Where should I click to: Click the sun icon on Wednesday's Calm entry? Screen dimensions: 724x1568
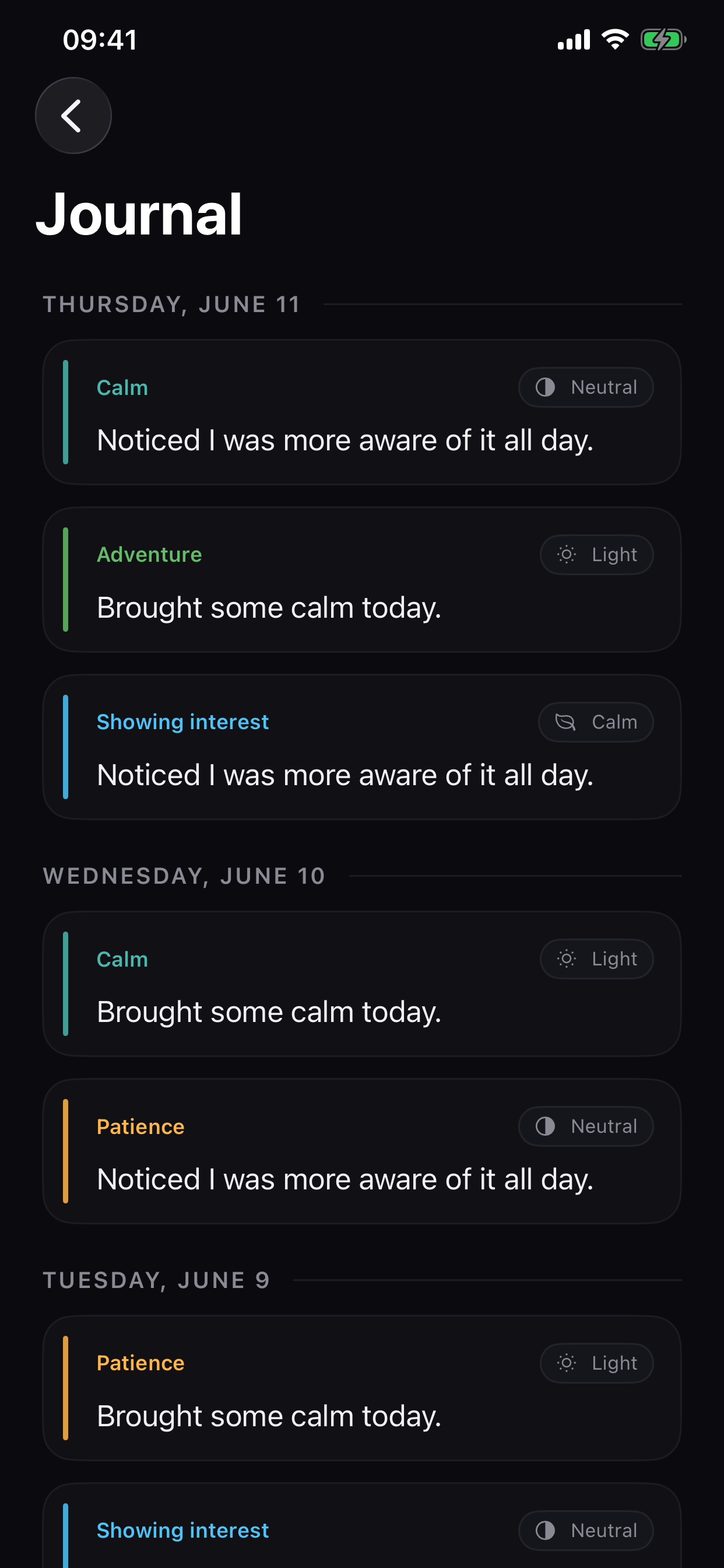click(x=567, y=958)
